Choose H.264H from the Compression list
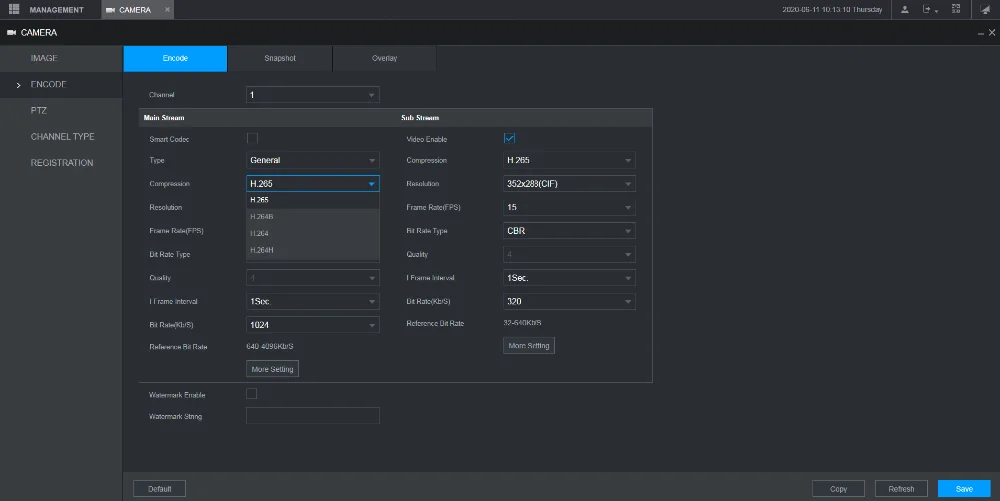This screenshot has width=1000, height=501. (262, 250)
